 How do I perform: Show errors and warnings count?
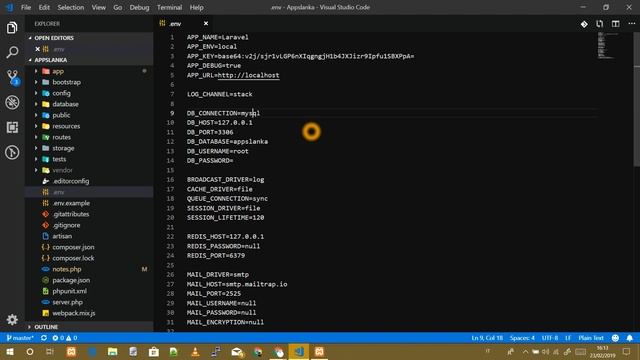coord(64,338)
